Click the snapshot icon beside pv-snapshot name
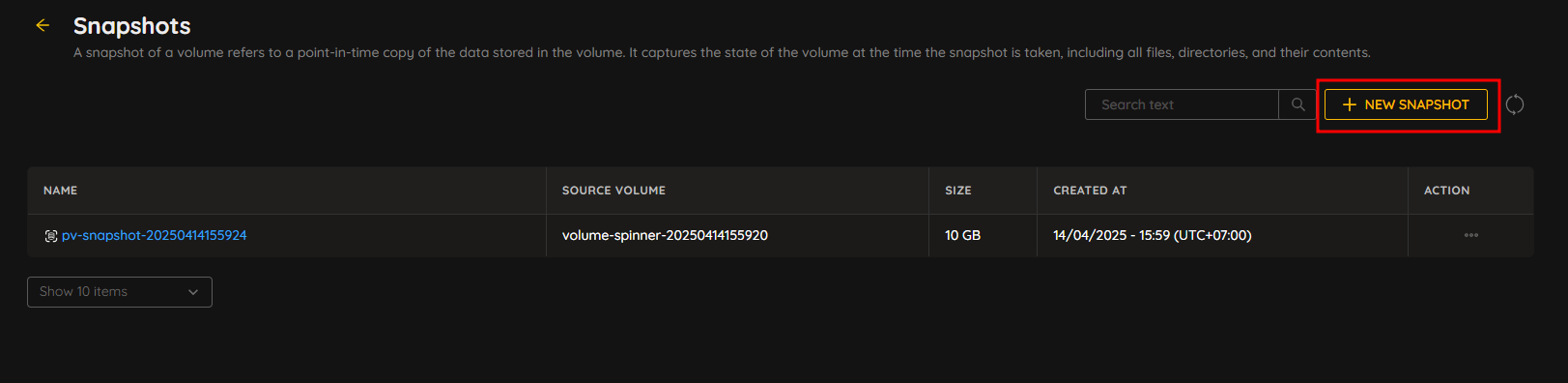The image size is (1568, 383). click(51, 236)
